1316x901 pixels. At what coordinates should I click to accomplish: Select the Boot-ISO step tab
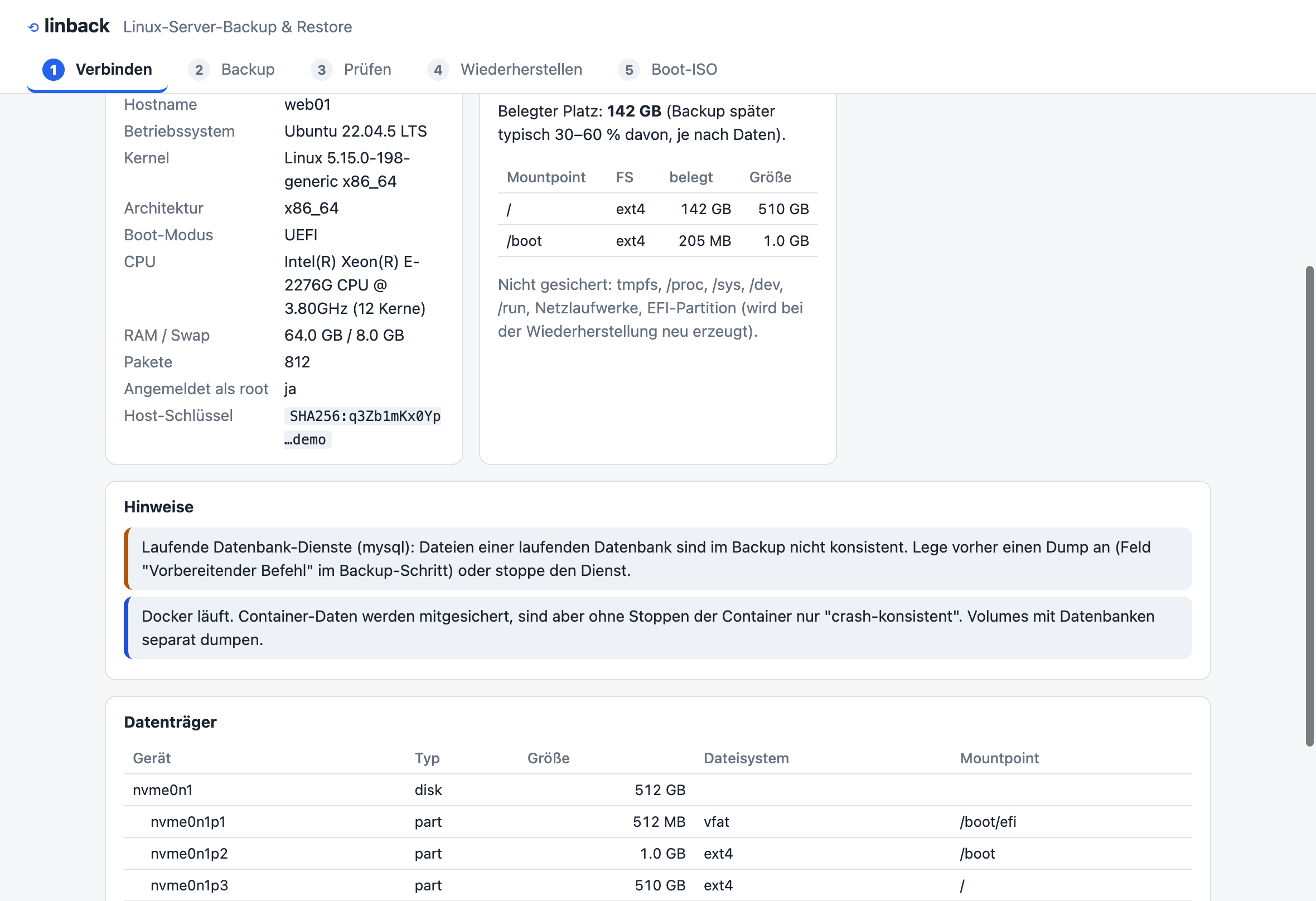(x=667, y=70)
